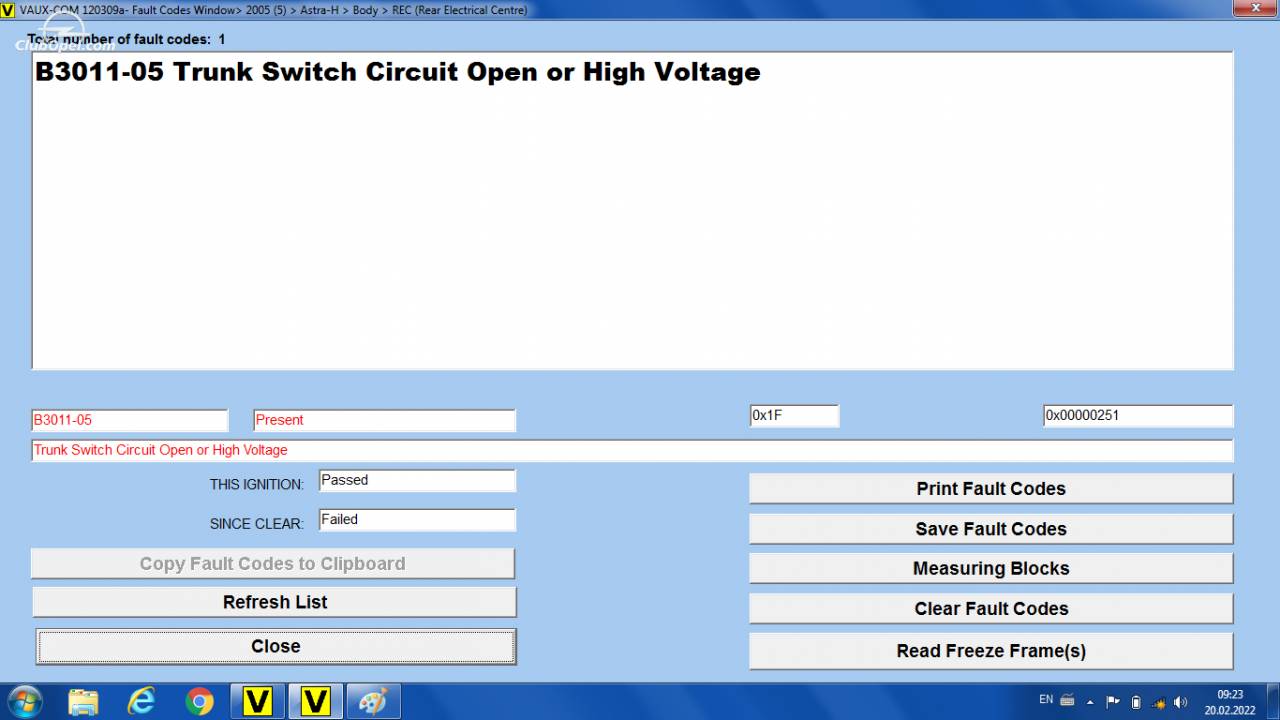The width and height of the screenshot is (1280, 720).
Task: Click the Trunk Switch description field
Action: tap(632, 450)
